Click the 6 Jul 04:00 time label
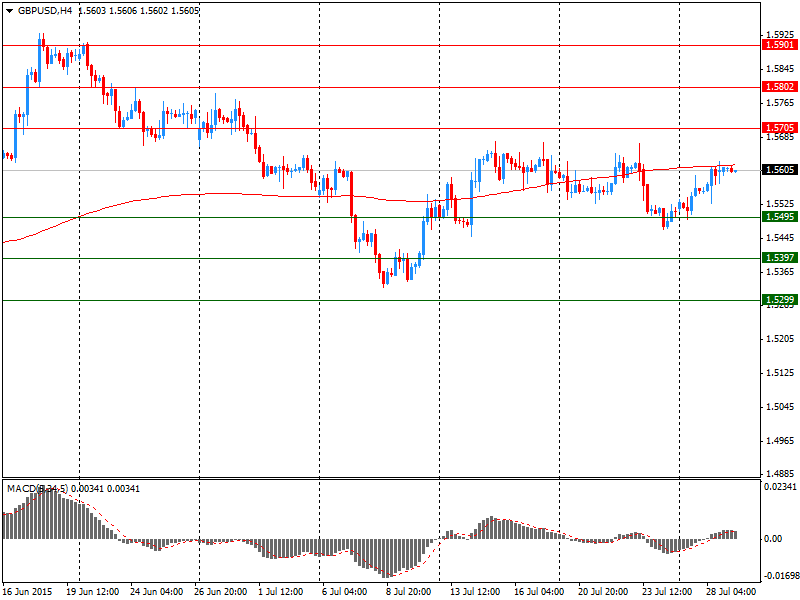The image size is (800, 600). click(x=344, y=592)
